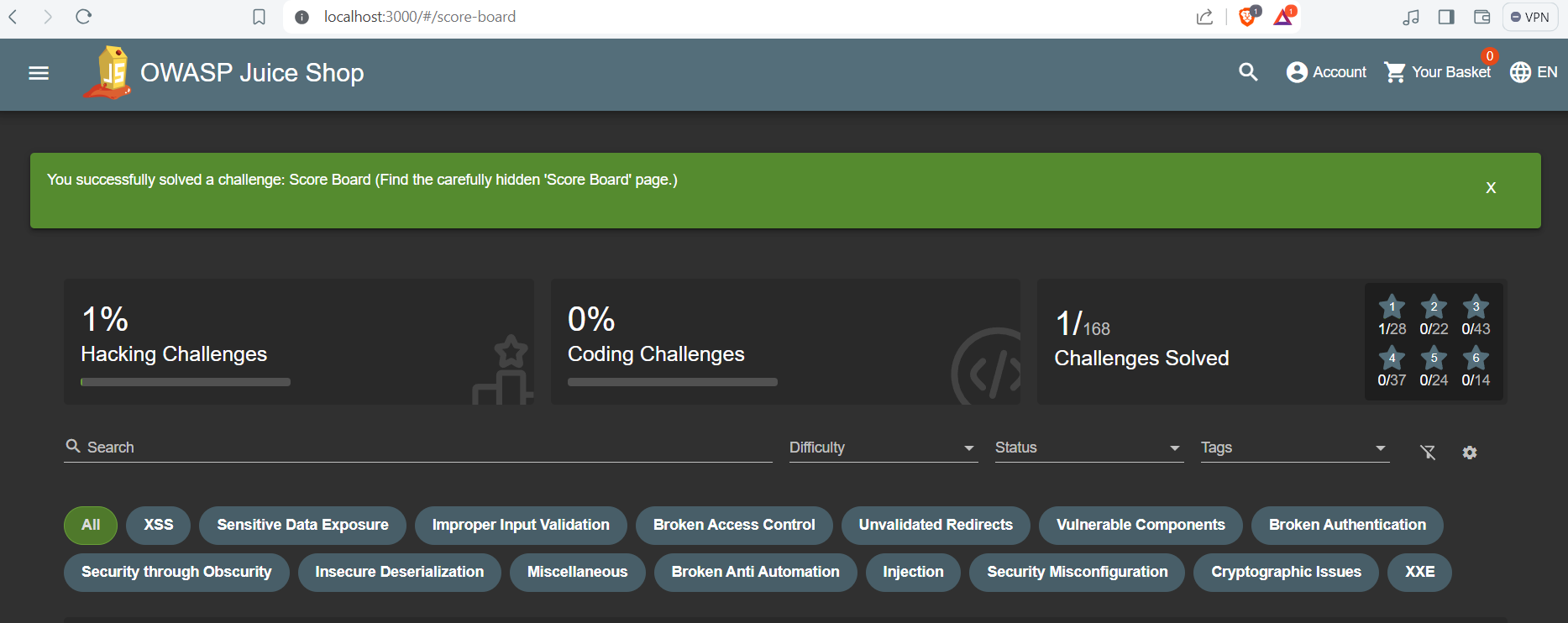This screenshot has height=623, width=1568.
Task: Expand the Tags dropdown
Action: point(1294,448)
